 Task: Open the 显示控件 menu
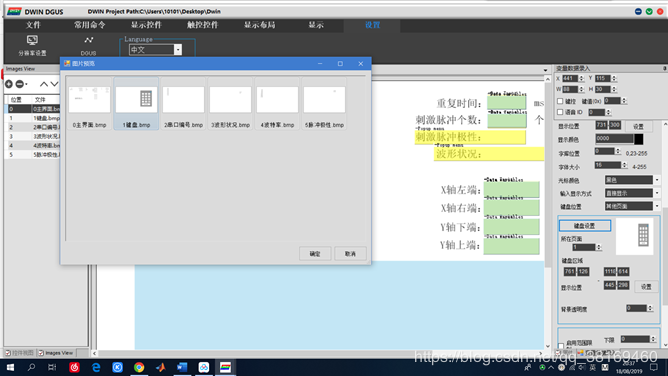[146, 25]
